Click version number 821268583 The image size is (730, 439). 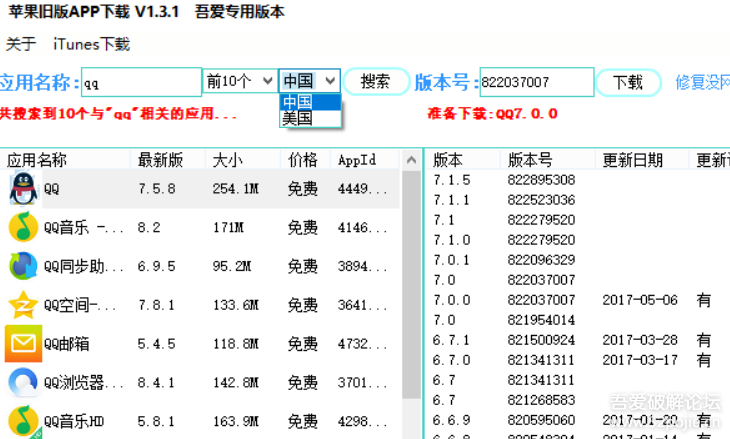coord(541,400)
